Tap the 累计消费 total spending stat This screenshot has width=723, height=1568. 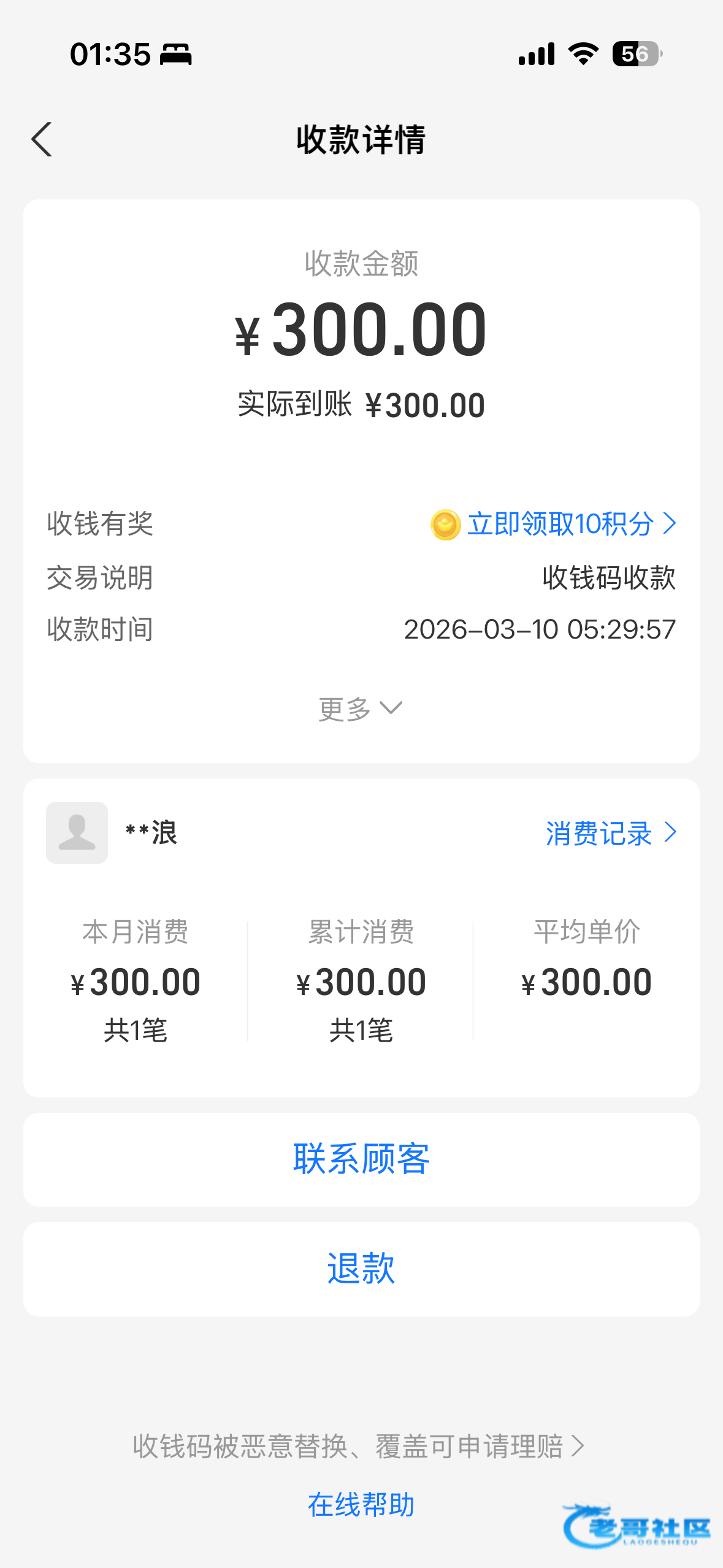361,980
